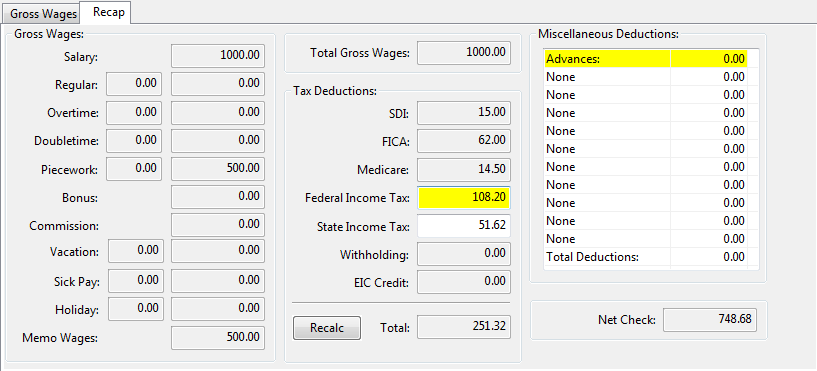Click the Net Check label
Image resolution: width=817 pixels, height=371 pixels.
tap(627, 320)
